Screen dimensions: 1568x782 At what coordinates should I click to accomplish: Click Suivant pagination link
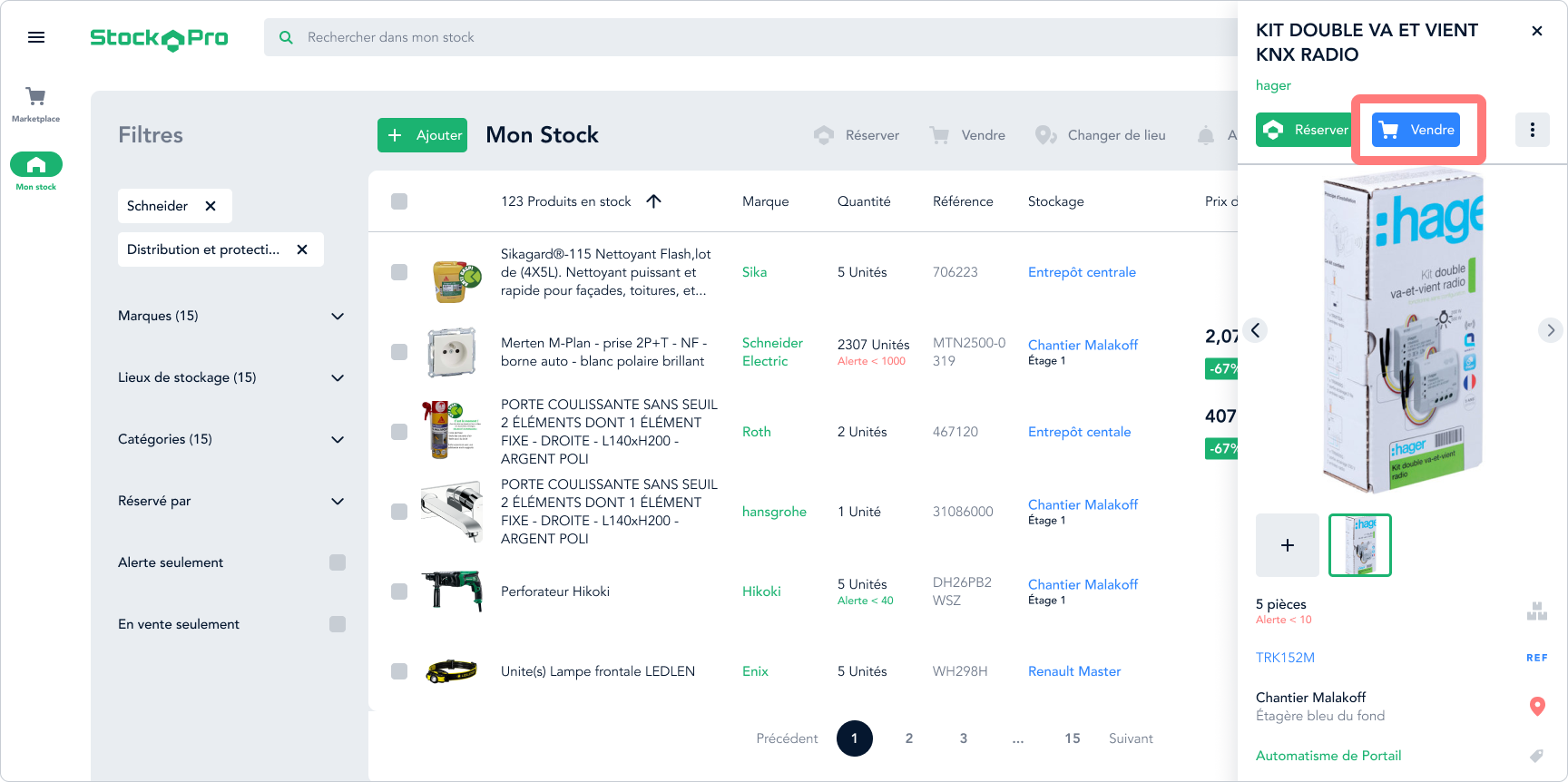[1131, 738]
